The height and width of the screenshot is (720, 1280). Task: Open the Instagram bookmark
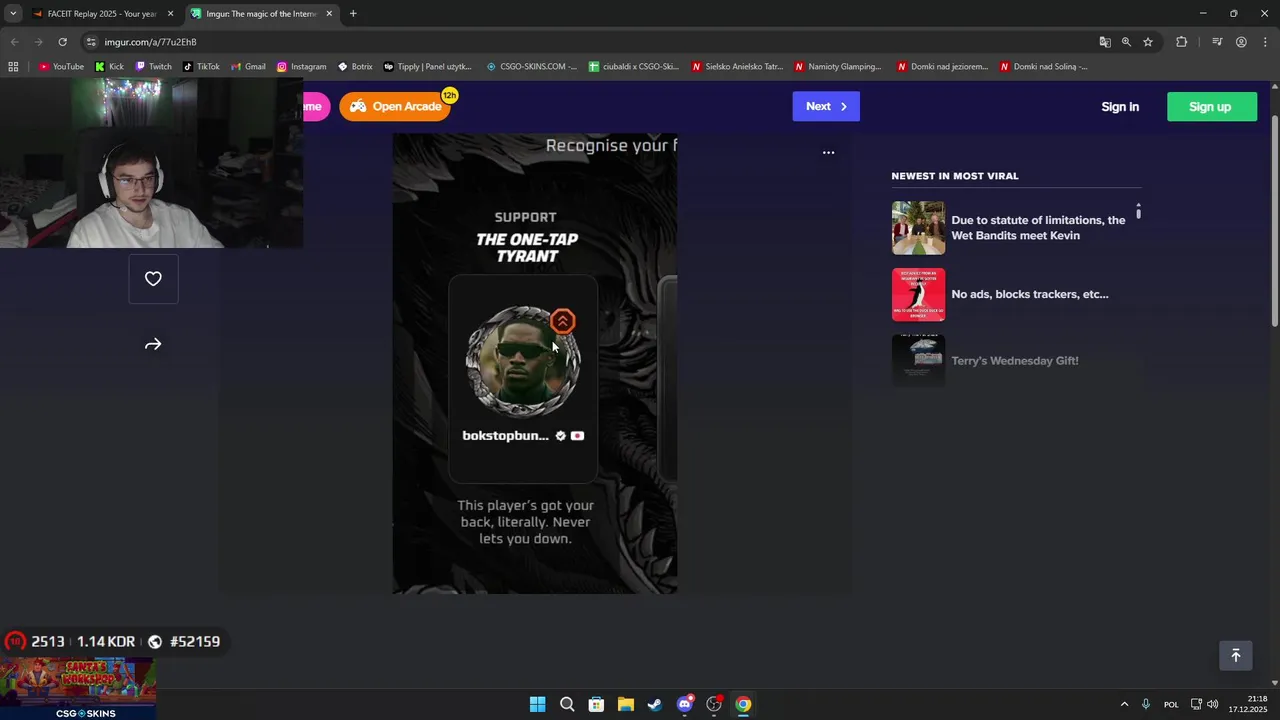pyautogui.click(x=301, y=67)
